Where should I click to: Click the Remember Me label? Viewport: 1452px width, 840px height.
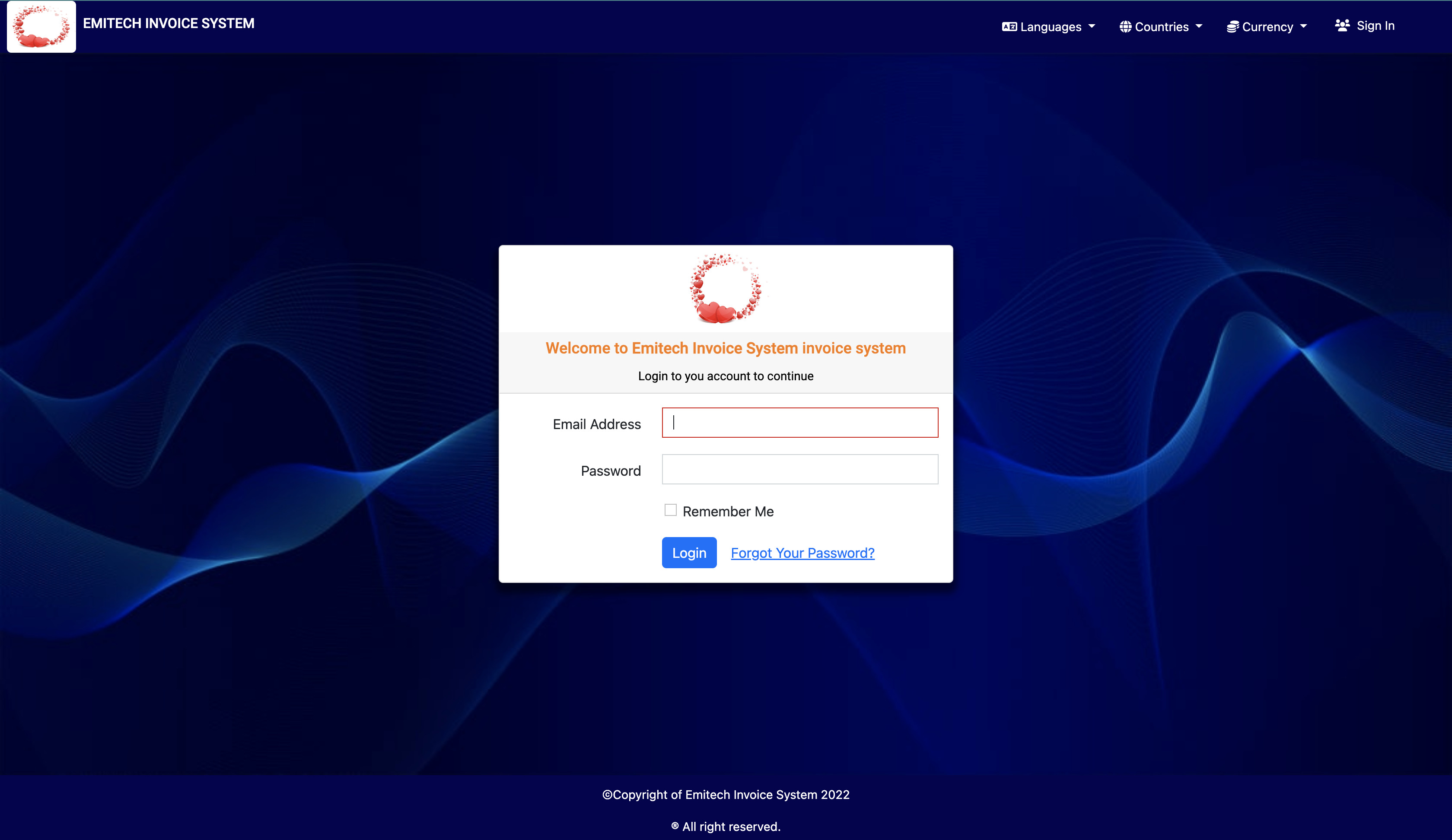click(728, 512)
